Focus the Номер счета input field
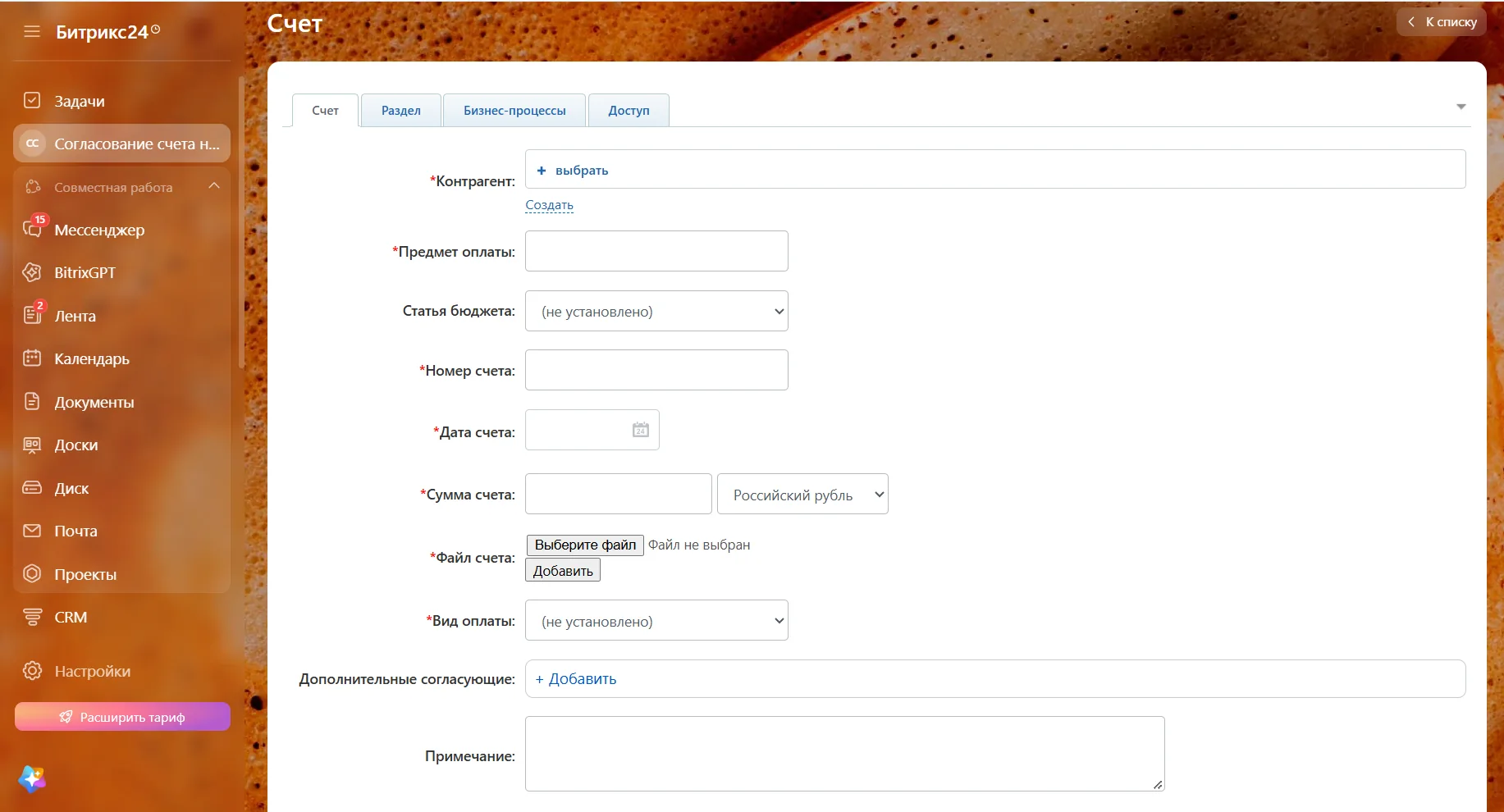This screenshot has width=1504, height=812. 656,370
